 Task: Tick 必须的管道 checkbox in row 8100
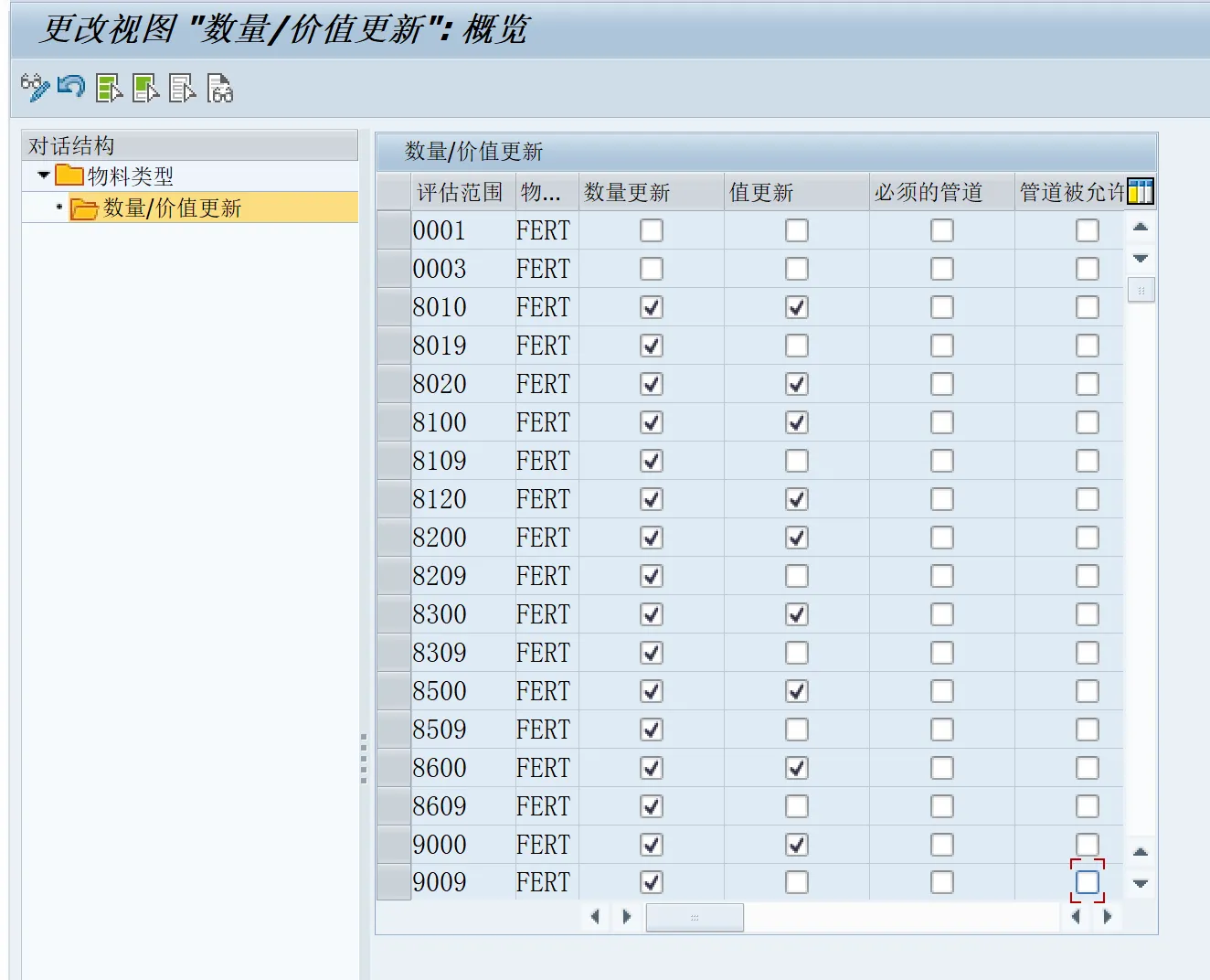tap(942, 422)
